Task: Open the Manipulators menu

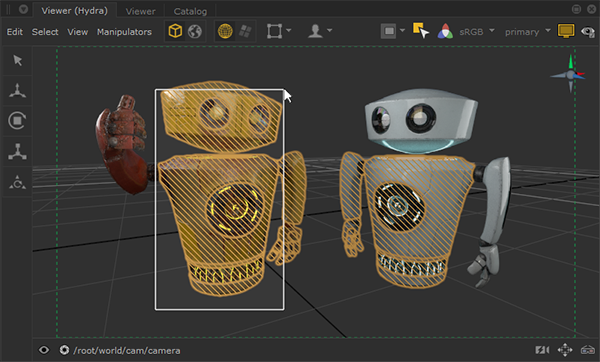Action: (124, 32)
